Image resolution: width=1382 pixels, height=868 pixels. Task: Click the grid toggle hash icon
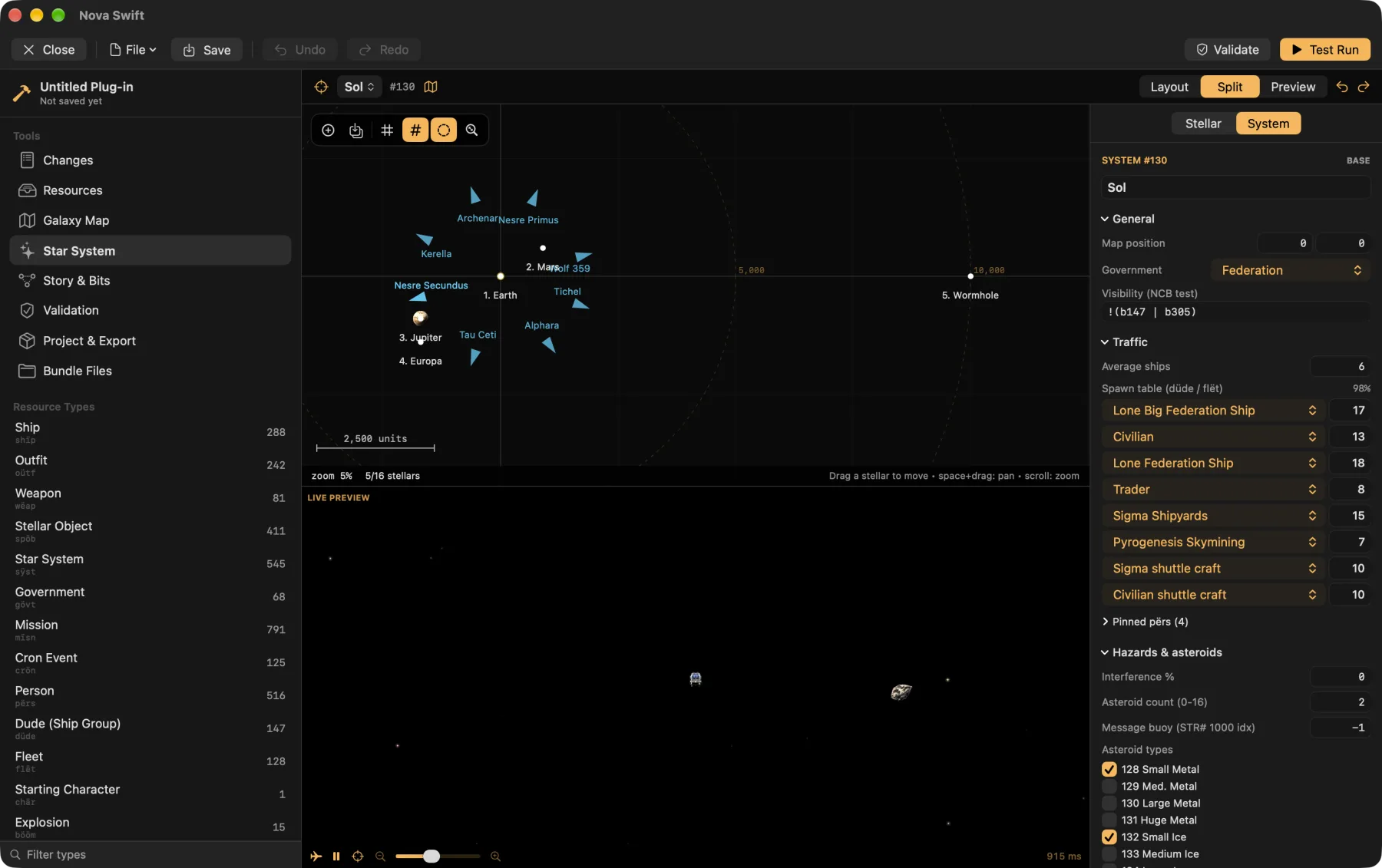coord(387,130)
